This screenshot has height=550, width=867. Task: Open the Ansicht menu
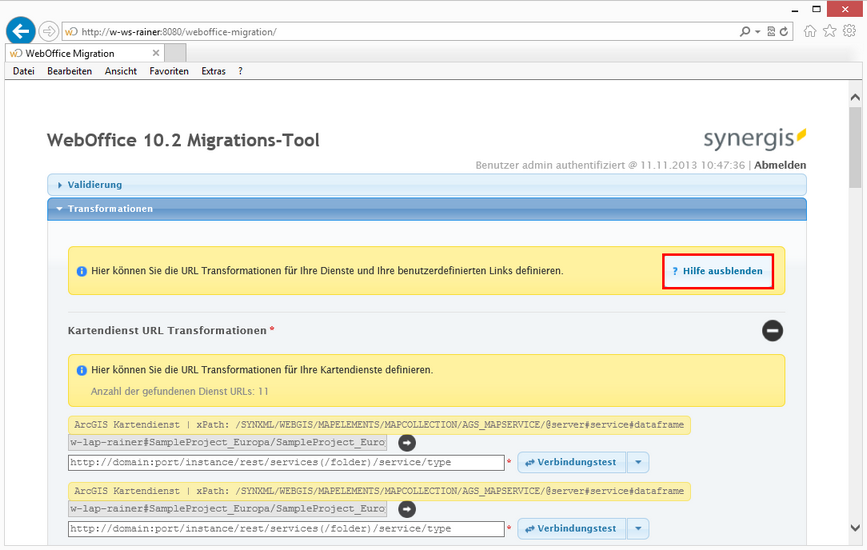click(121, 71)
